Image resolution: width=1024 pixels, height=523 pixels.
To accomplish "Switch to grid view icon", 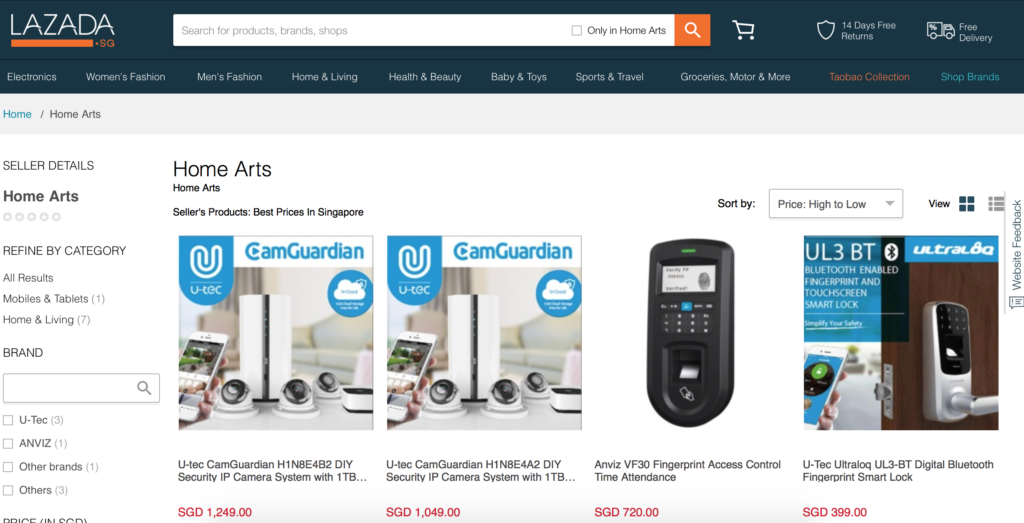I will [967, 204].
